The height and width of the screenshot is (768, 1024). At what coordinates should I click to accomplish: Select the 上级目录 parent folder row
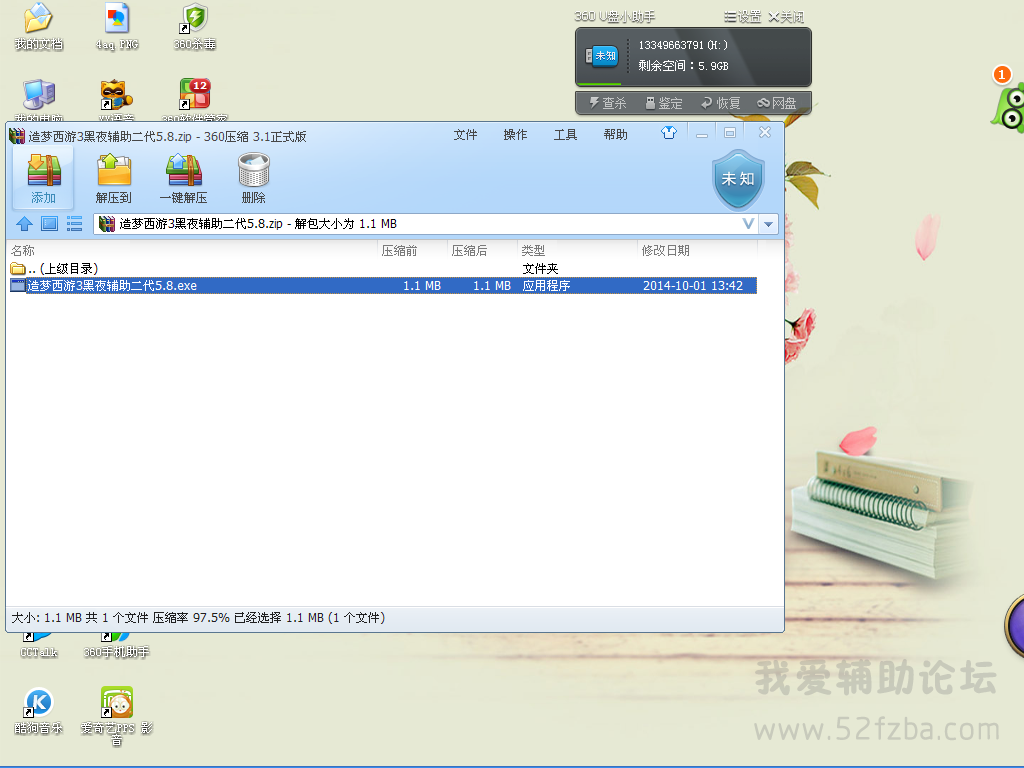(x=383, y=268)
